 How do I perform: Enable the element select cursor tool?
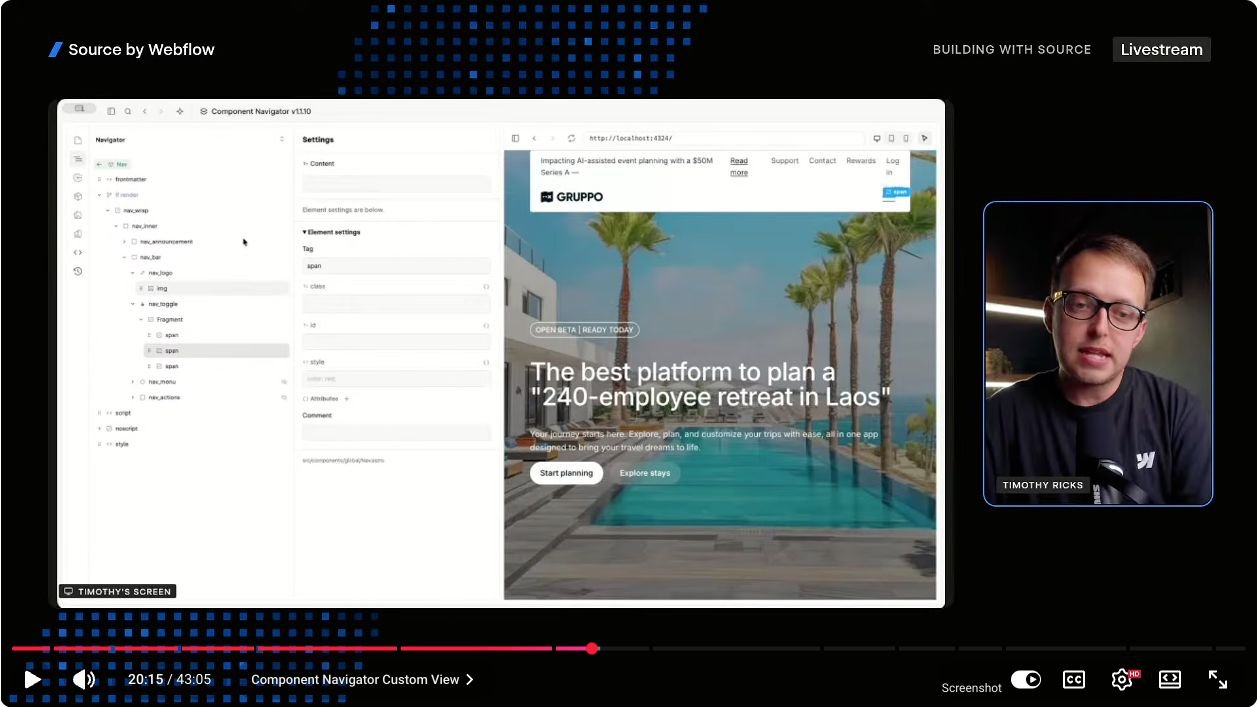[x=924, y=138]
